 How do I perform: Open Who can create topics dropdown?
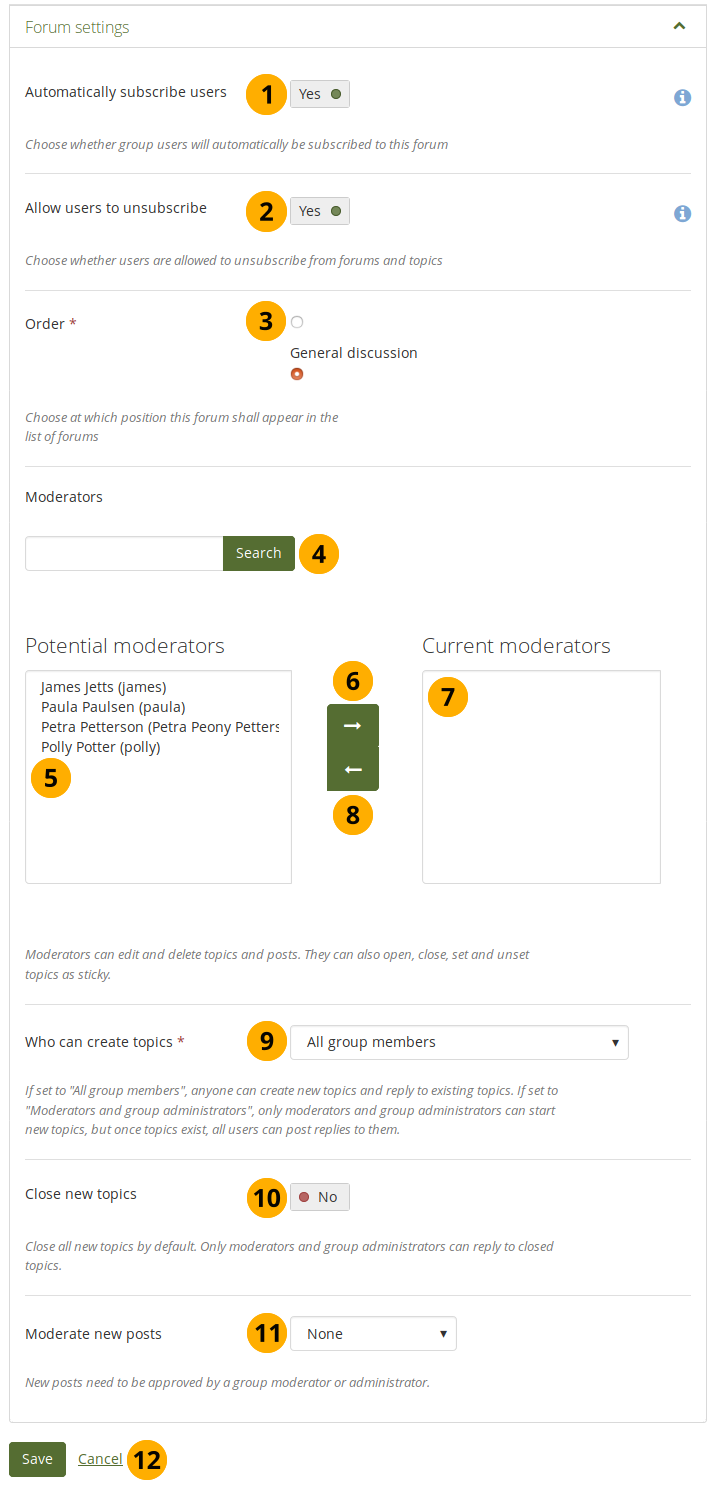pyautogui.click(x=459, y=1042)
